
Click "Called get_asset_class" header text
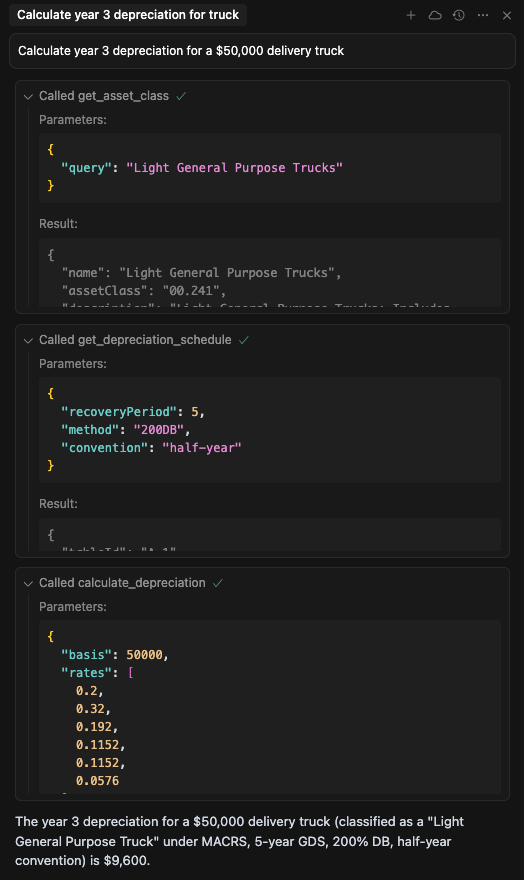click(104, 96)
